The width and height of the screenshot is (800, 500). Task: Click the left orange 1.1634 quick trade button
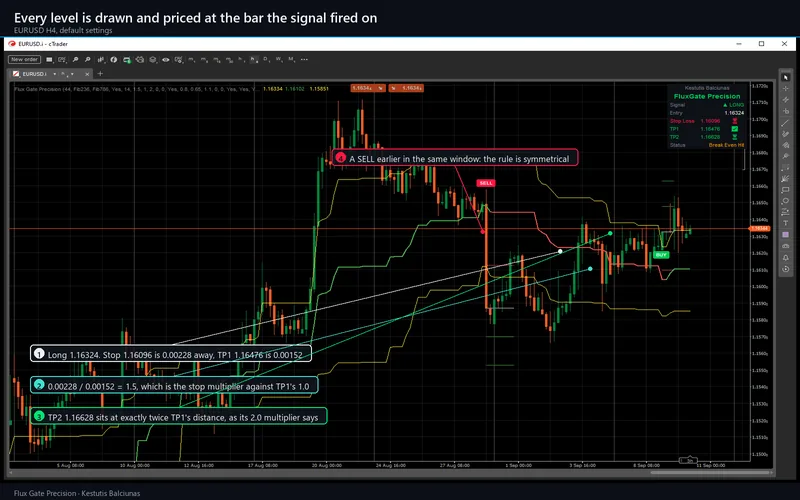tap(368, 88)
